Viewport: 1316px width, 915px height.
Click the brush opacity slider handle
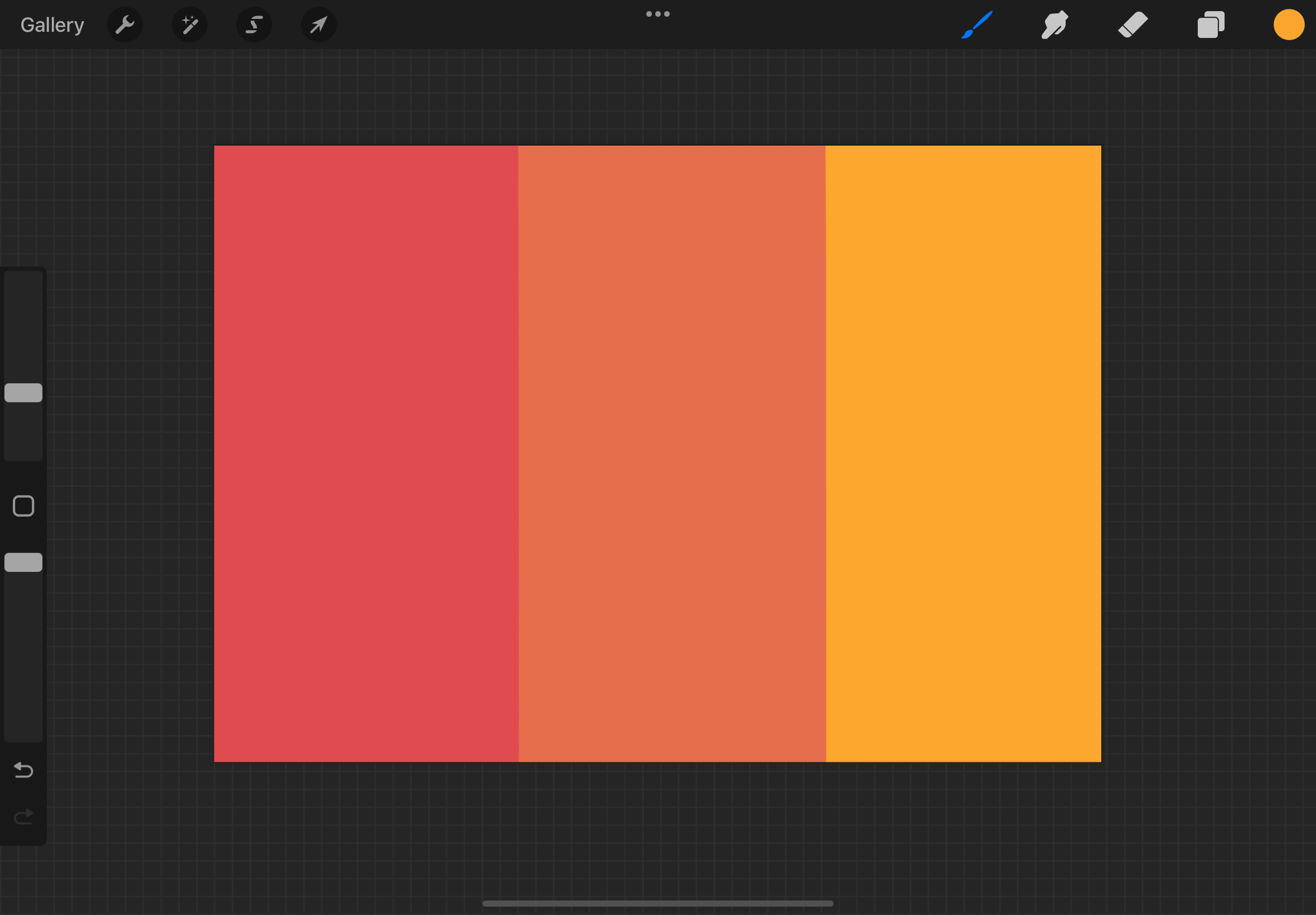click(23, 562)
